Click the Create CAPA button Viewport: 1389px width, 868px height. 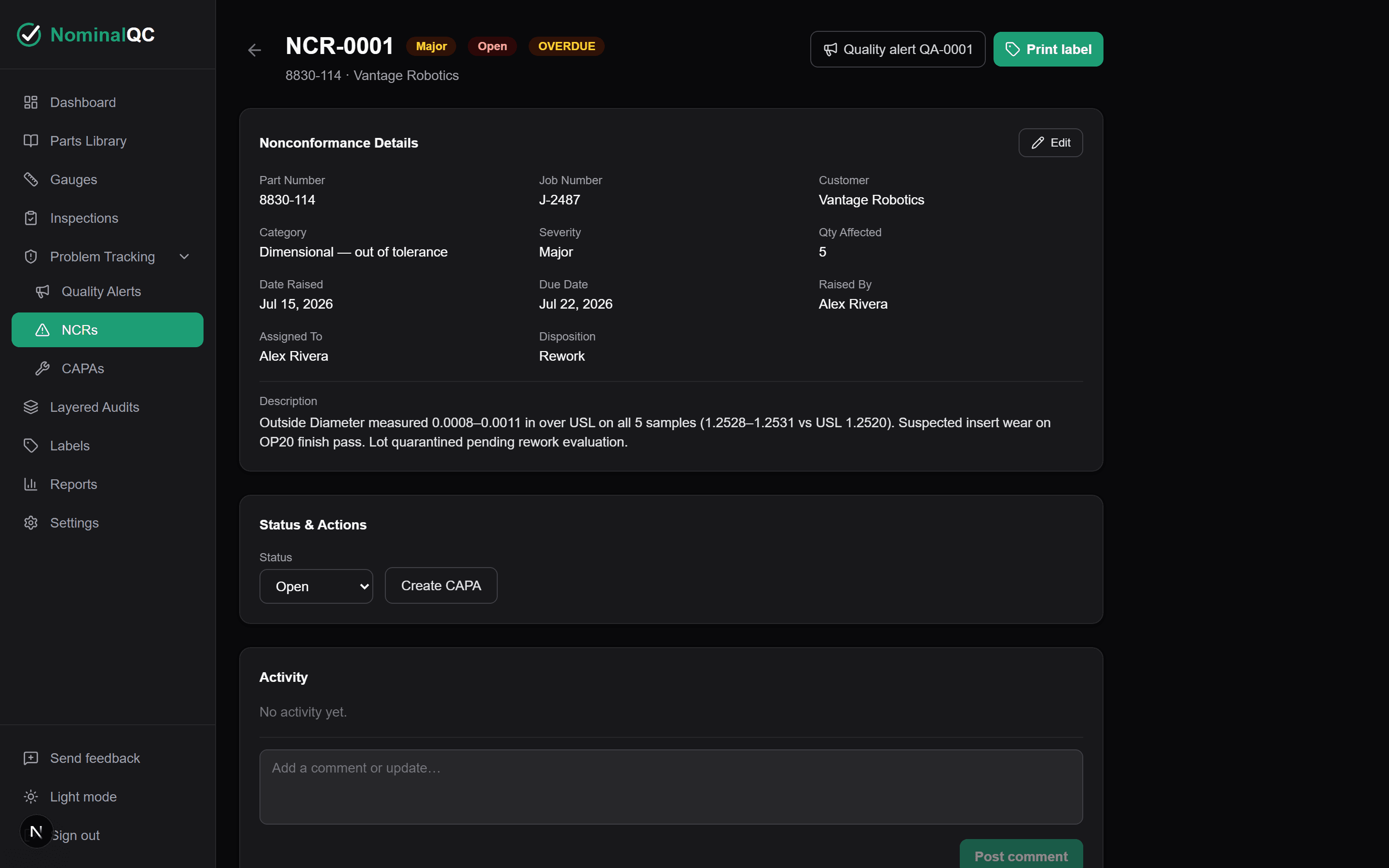pyautogui.click(x=441, y=585)
